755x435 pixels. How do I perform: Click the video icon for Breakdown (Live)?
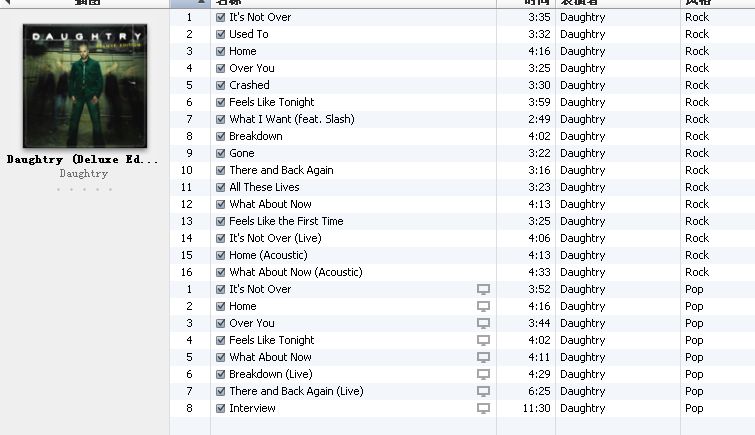tap(483, 374)
